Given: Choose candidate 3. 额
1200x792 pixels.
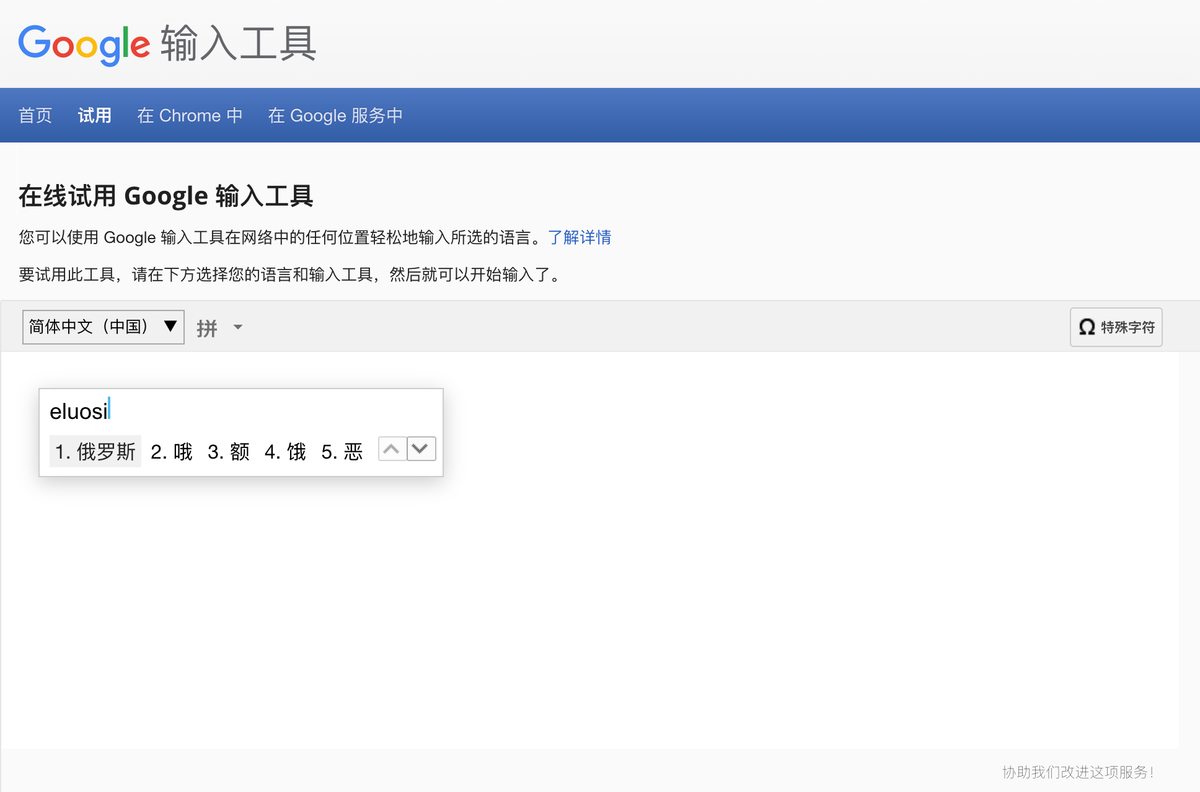Looking at the screenshot, I should [x=229, y=452].
